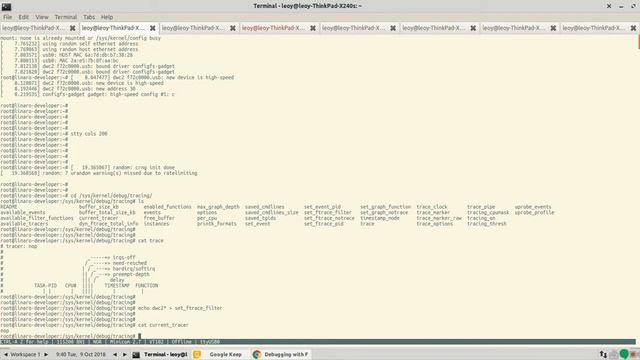Click the green tray icon

pyautogui.click(x=624, y=354)
